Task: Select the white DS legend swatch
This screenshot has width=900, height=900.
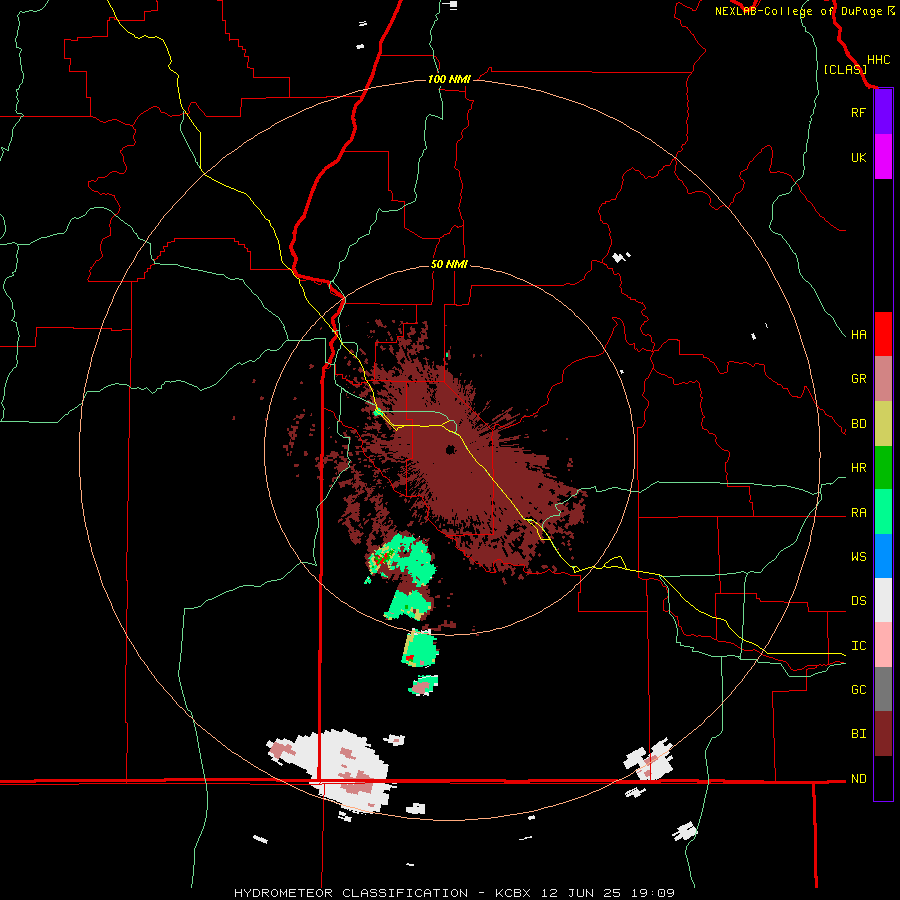Action: point(883,600)
